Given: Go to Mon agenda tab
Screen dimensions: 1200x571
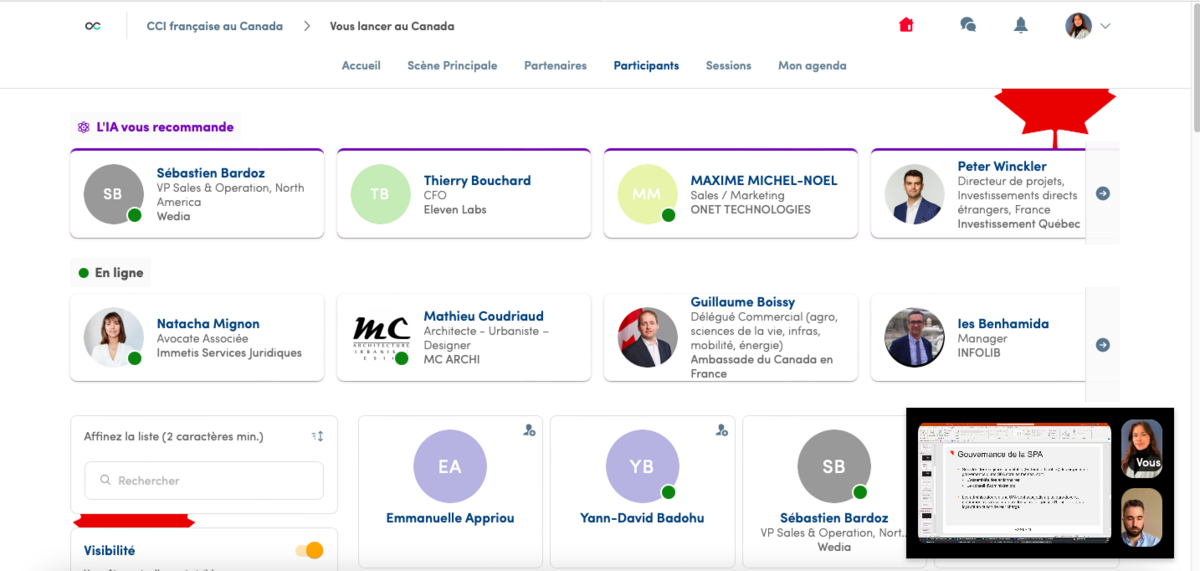Looking at the screenshot, I should click(812, 66).
